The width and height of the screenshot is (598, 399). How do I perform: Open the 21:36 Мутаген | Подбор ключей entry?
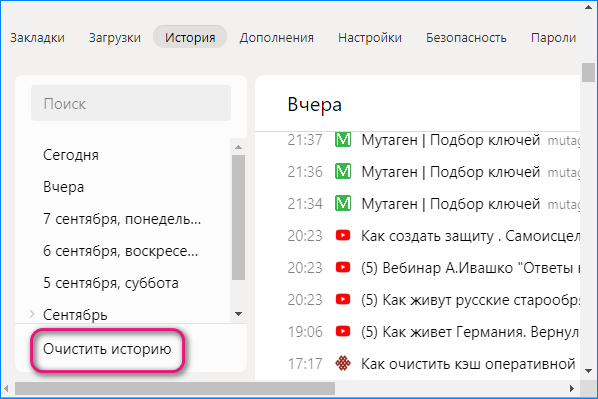coord(451,172)
